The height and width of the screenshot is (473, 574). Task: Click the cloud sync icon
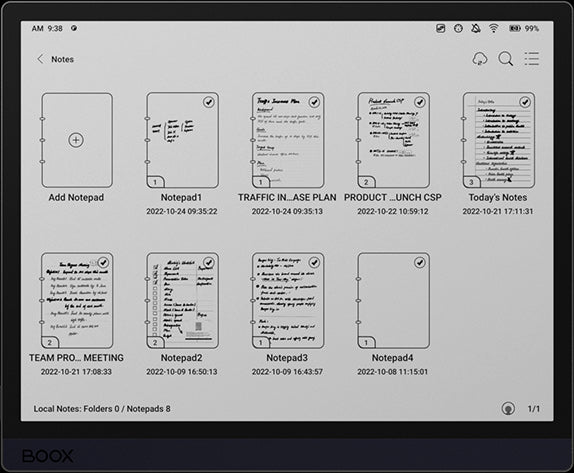[480, 59]
